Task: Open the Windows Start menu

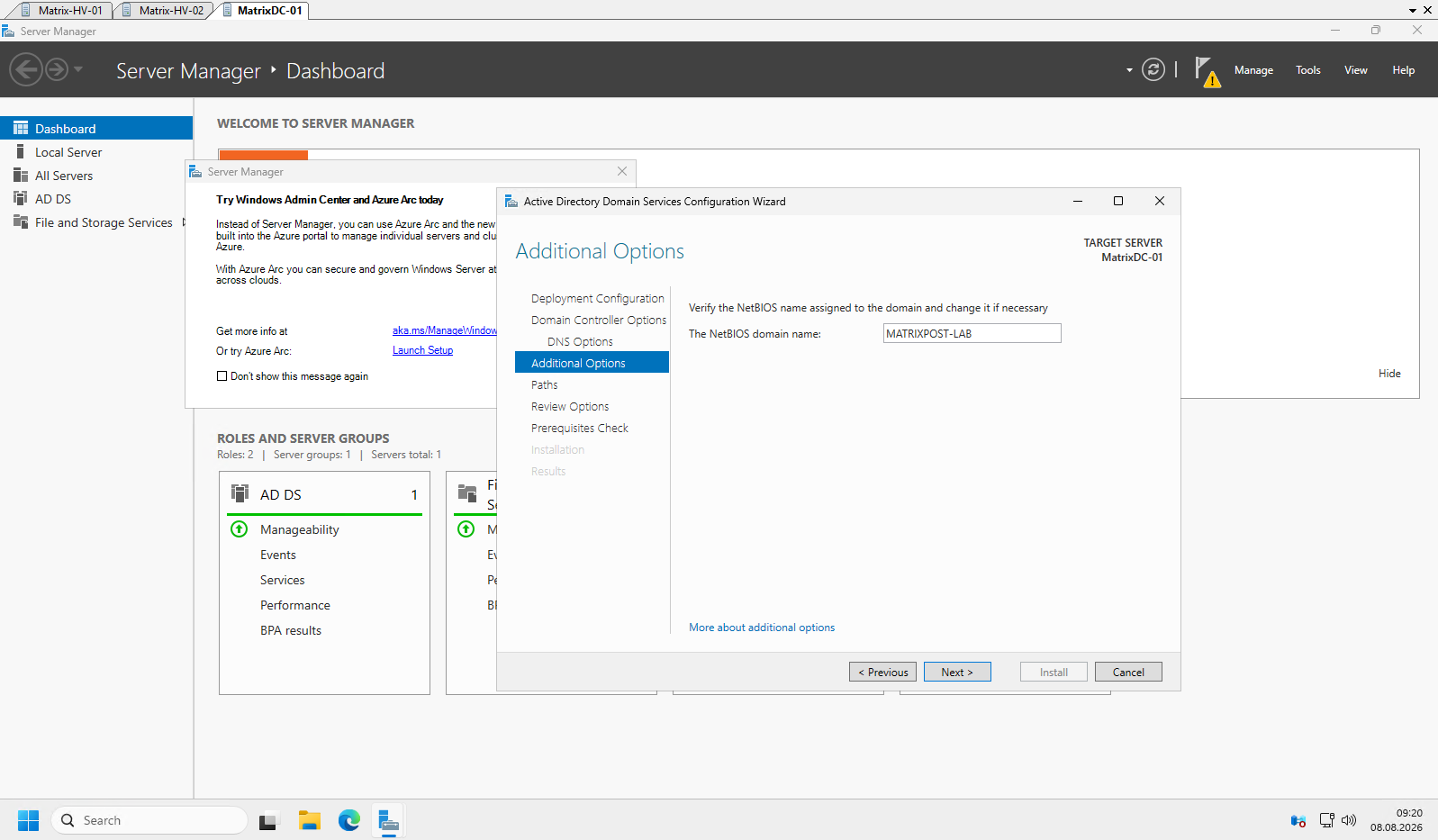Action: 28,820
